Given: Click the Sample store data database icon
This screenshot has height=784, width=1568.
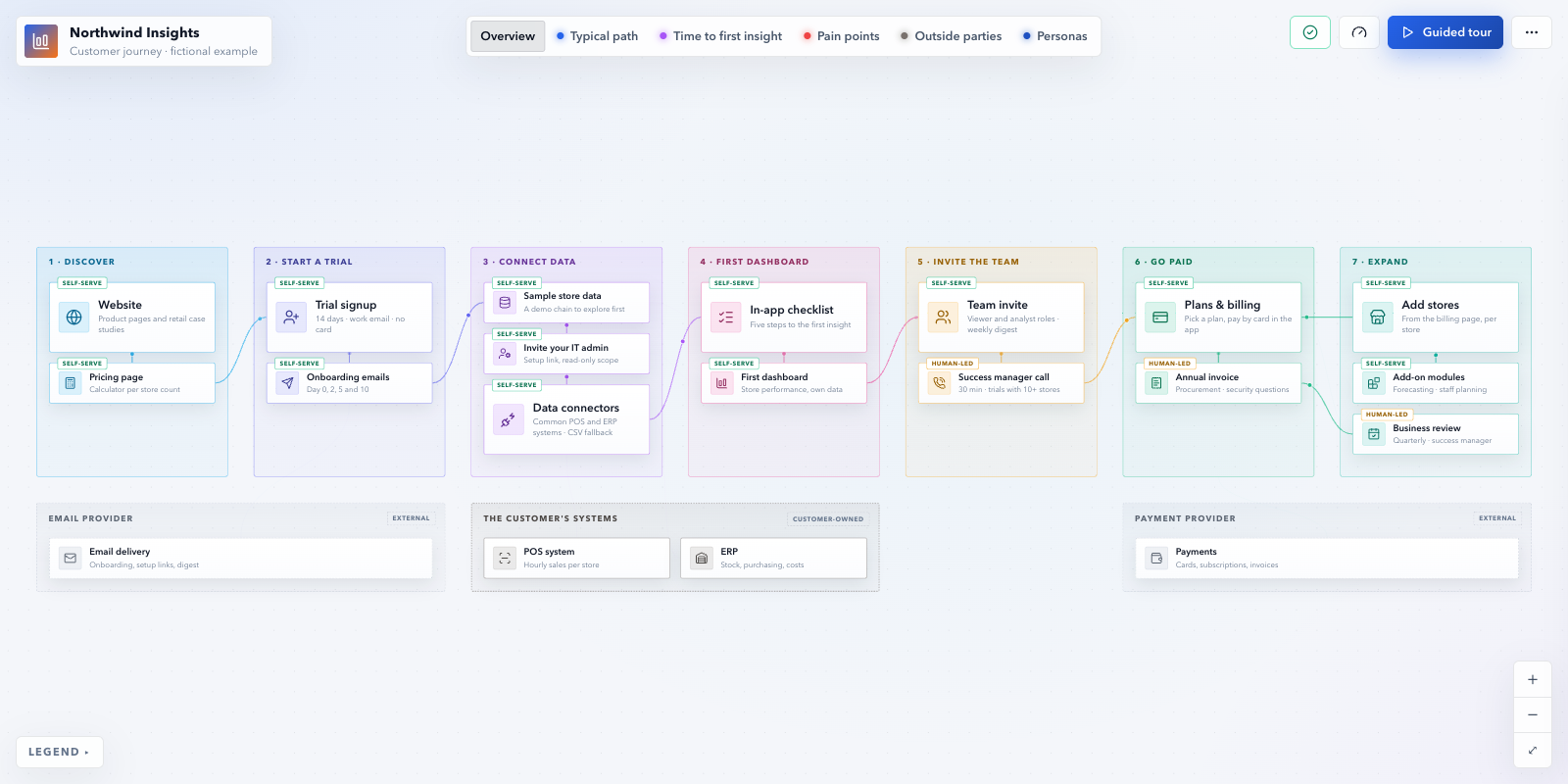Looking at the screenshot, I should 505,303.
